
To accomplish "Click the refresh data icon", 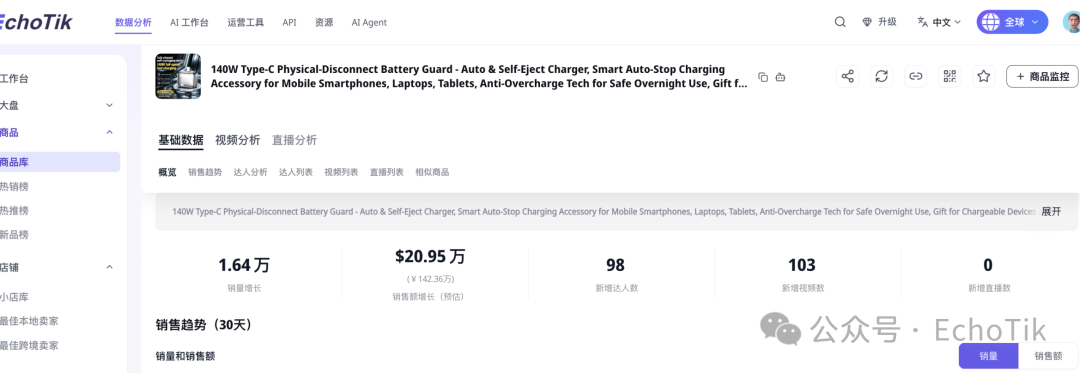I will click(x=882, y=76).
